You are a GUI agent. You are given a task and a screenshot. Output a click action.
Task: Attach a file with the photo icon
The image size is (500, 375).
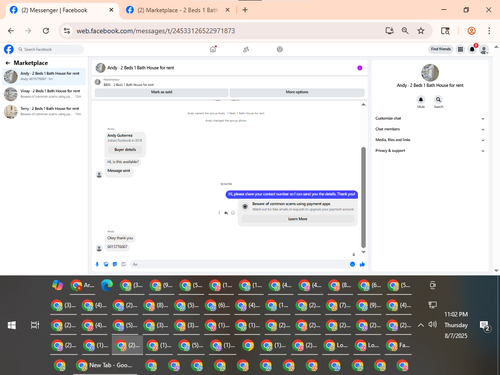pos(106,264)
